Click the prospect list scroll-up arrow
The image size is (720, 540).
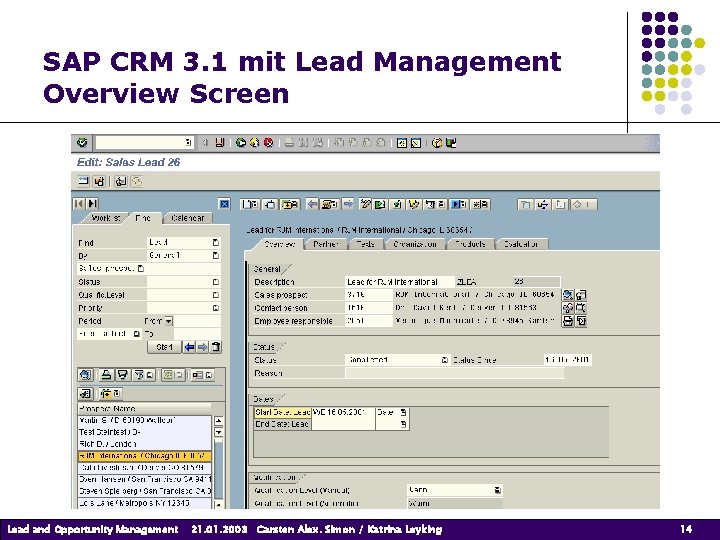coord(219,420)
